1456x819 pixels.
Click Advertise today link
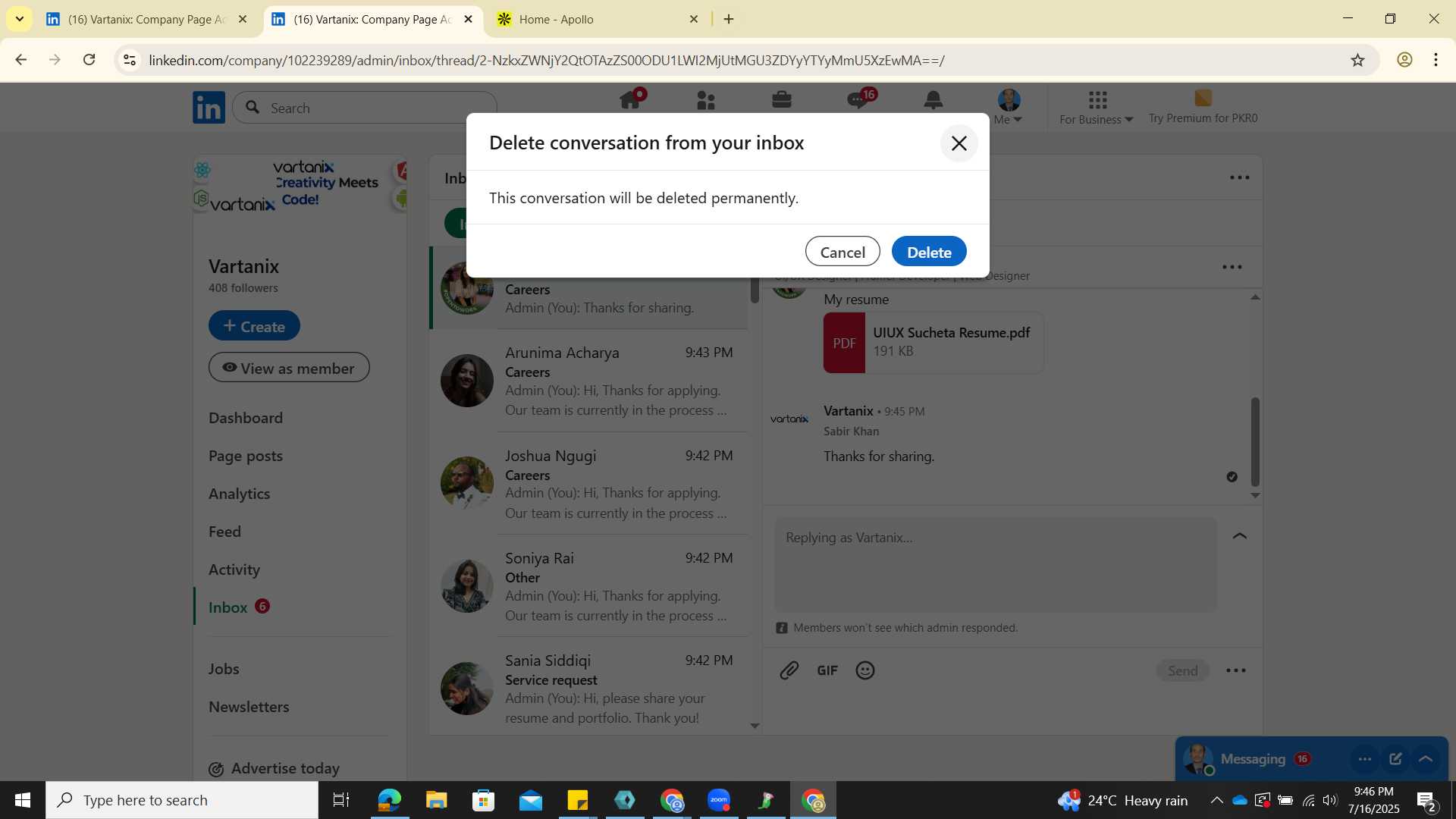pyautogui.click(x=275, y=768)
